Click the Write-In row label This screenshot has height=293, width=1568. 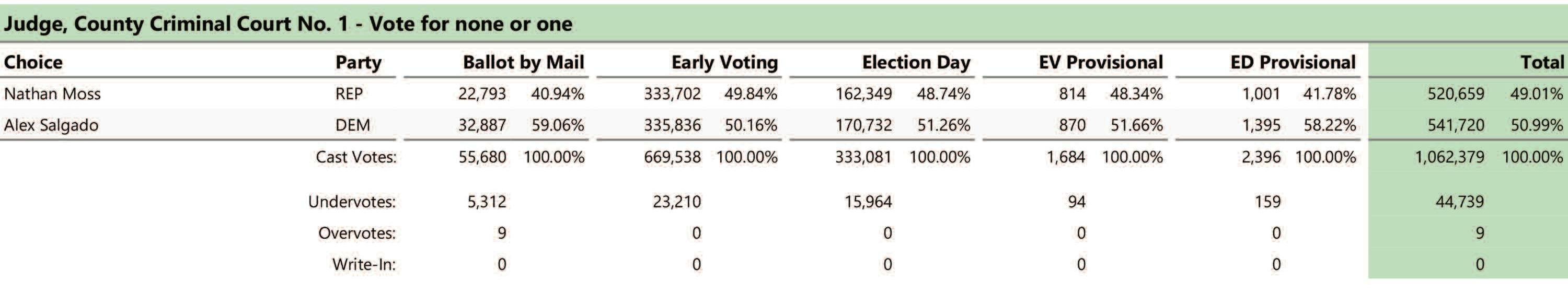tap(363, 264)
